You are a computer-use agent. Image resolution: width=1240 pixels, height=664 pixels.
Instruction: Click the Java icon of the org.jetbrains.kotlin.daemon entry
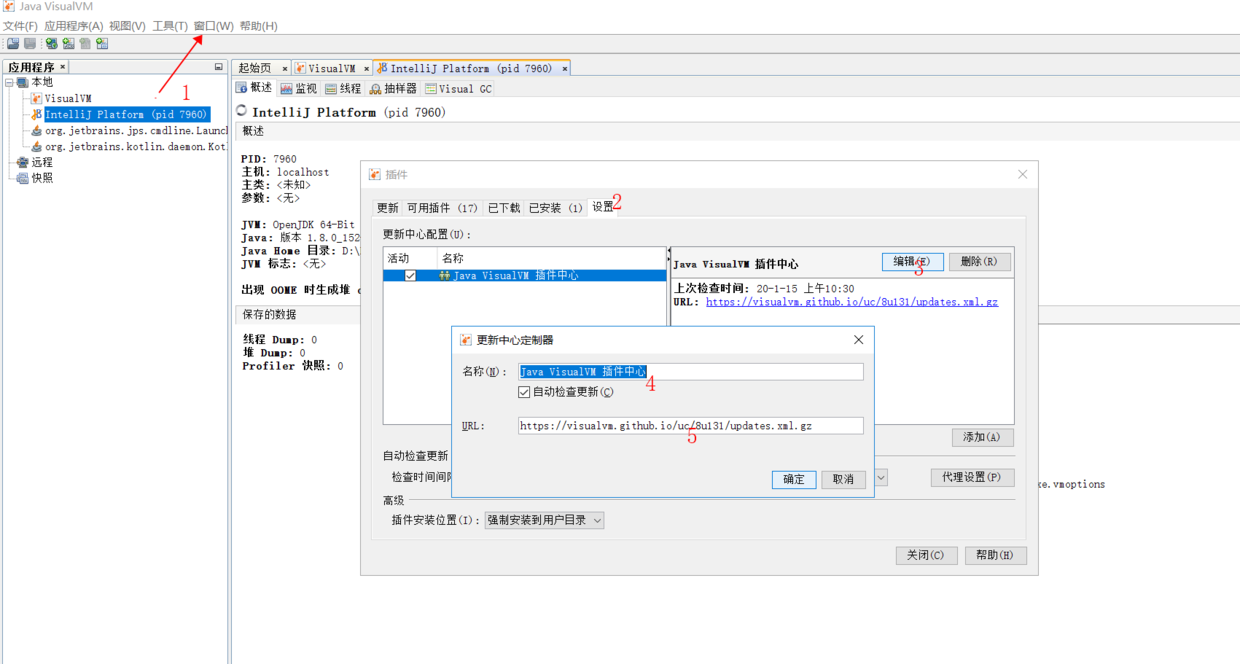(36, 146)
